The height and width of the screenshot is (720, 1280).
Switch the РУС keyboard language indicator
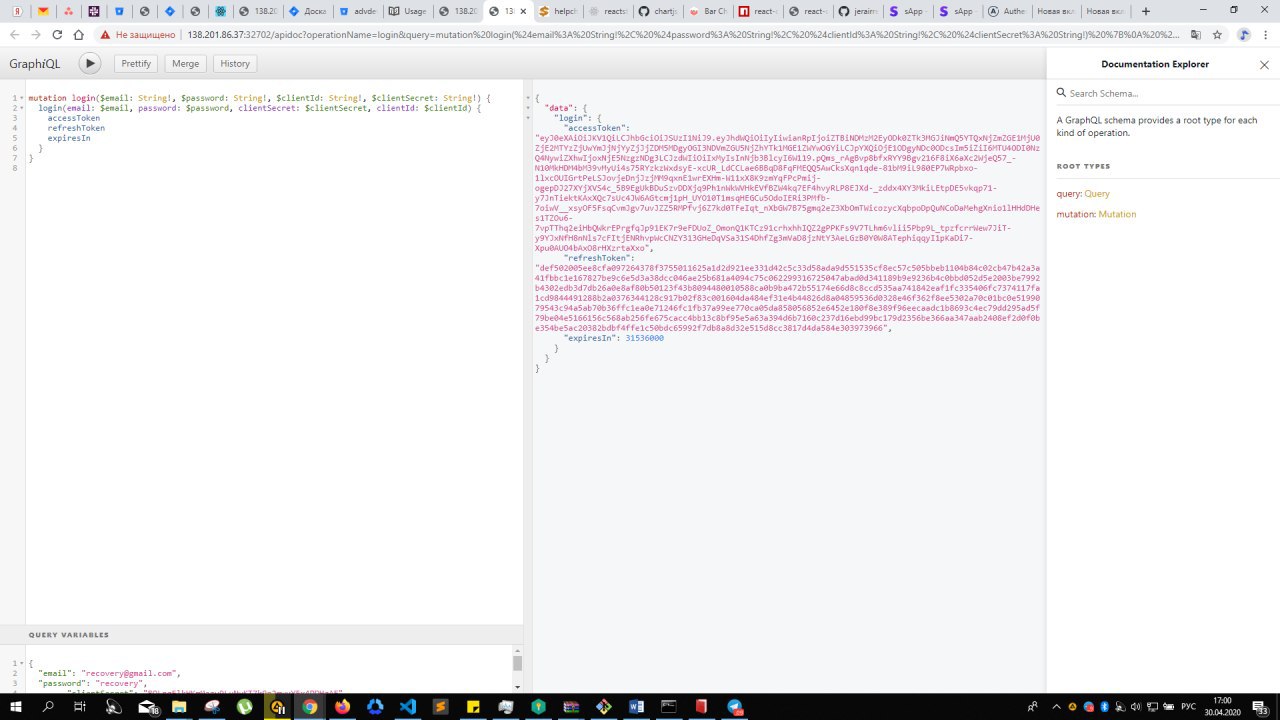tap(1190, 706)
